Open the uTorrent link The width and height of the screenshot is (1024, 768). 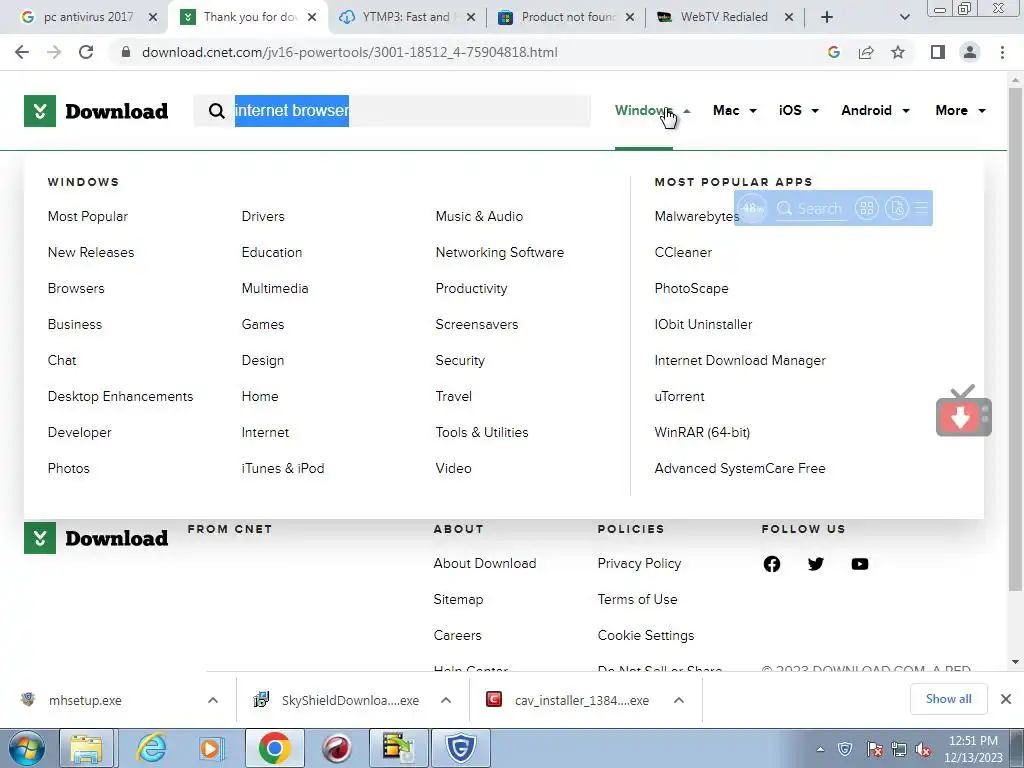[679, 396]
